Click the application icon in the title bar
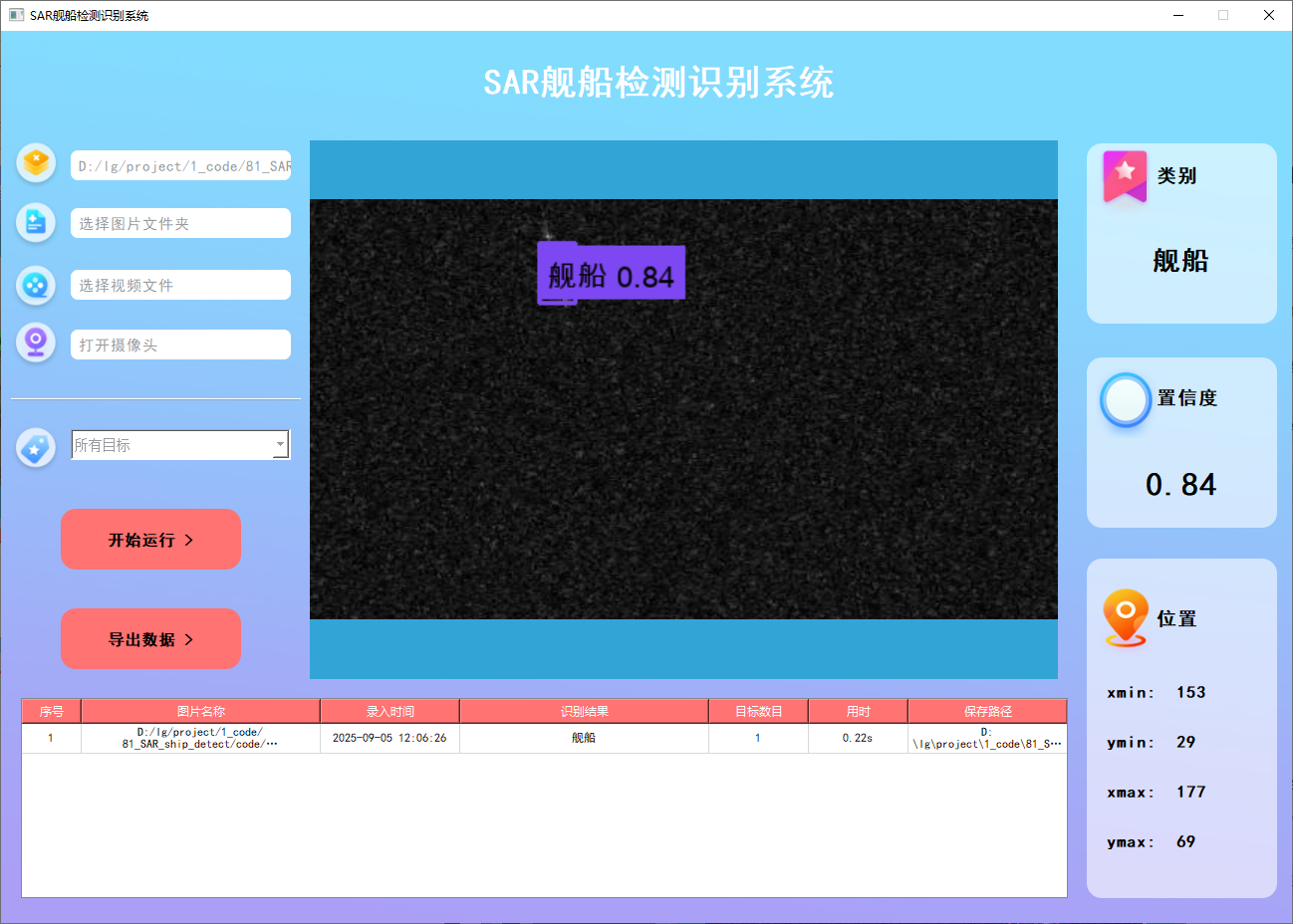This screenshot has height=924, width=1293. click(x=16, y=15)
